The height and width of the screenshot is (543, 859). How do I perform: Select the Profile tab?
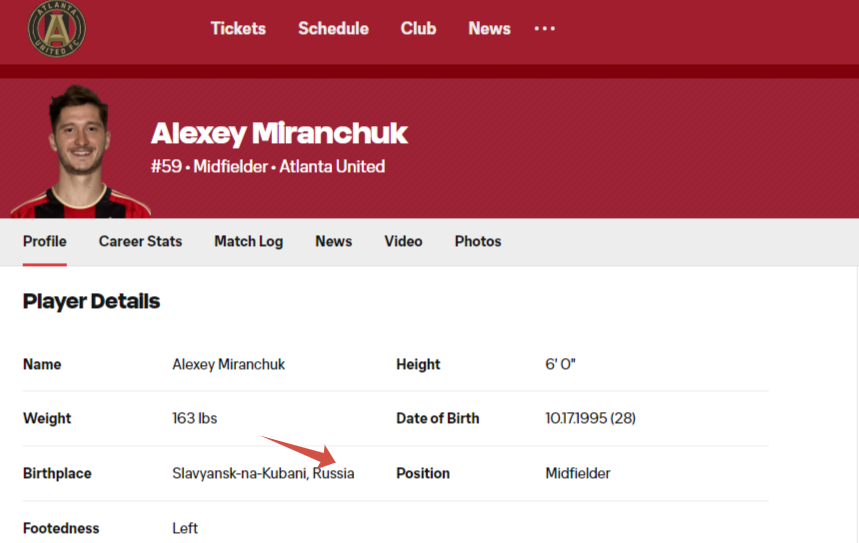click(x=44, y=242)
